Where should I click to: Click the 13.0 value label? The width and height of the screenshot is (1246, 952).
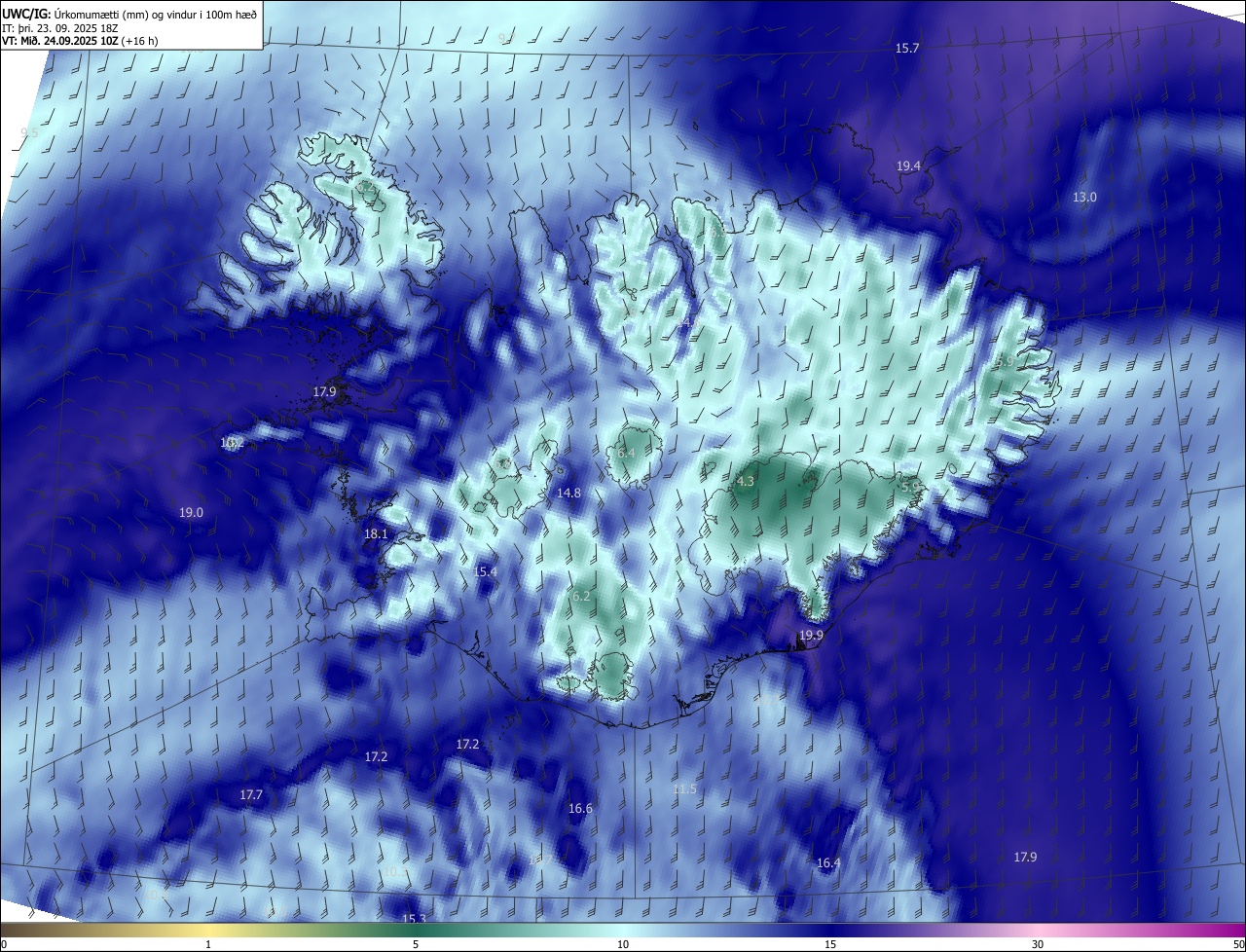tap(1084, 197)
